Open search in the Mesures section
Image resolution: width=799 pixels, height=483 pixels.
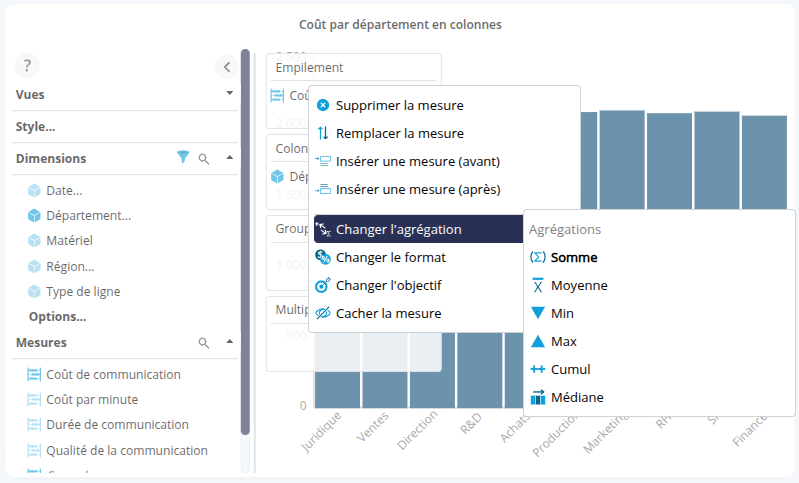tap(204, 342)
